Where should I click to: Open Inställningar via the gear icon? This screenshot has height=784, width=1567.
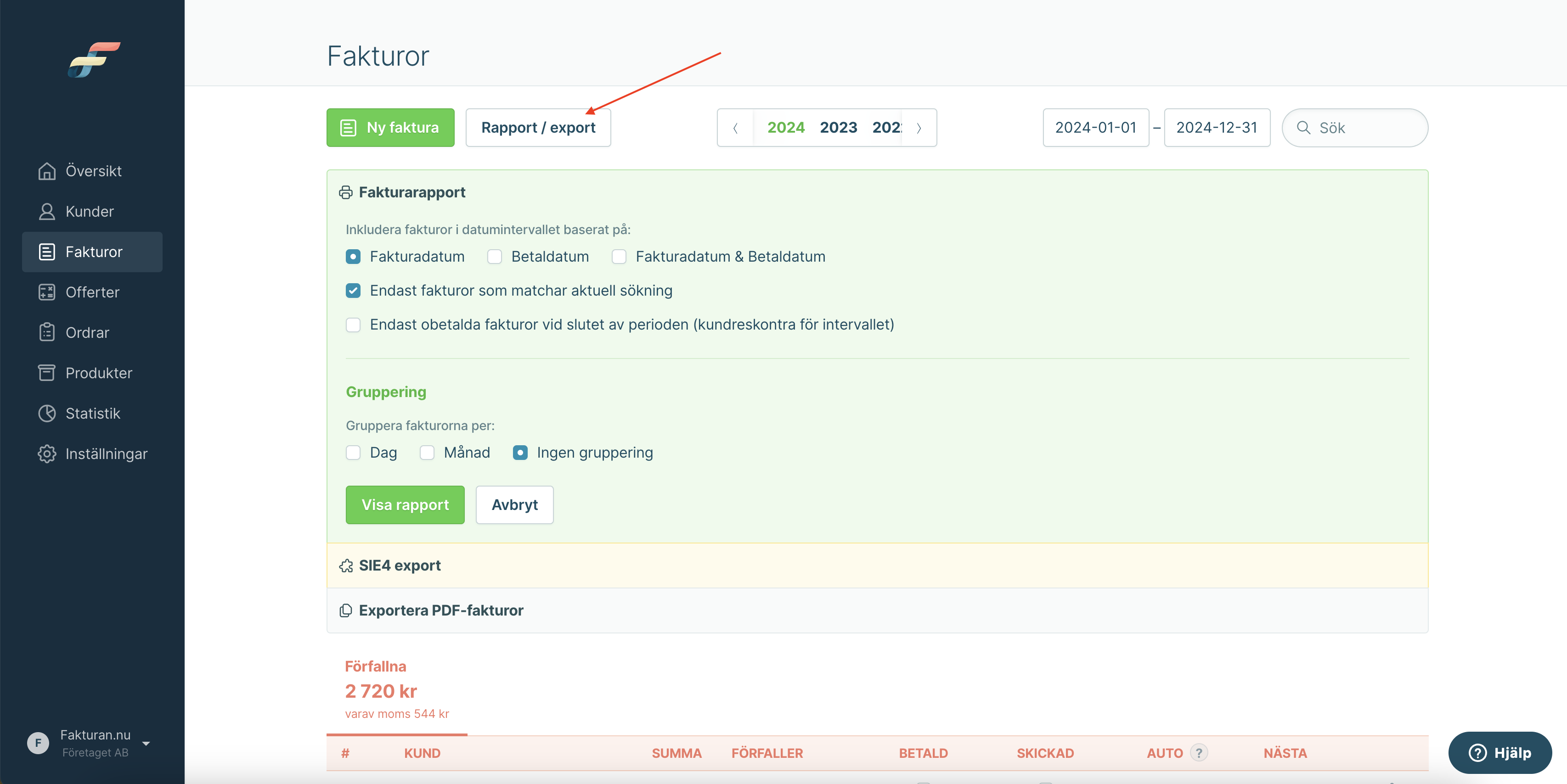pos(47,454)
